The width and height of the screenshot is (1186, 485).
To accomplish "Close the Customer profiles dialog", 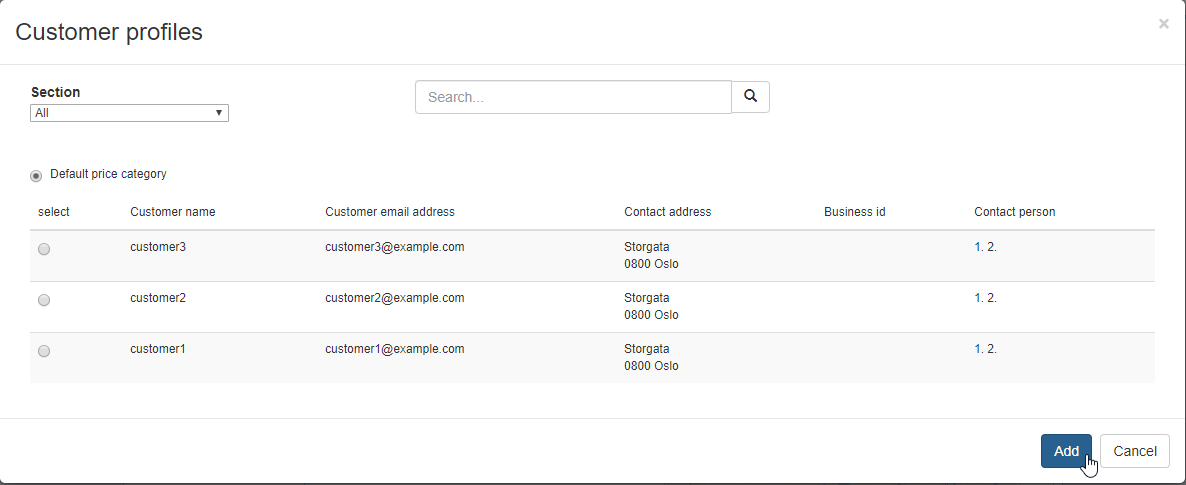I will click(x=1163, y=24).
